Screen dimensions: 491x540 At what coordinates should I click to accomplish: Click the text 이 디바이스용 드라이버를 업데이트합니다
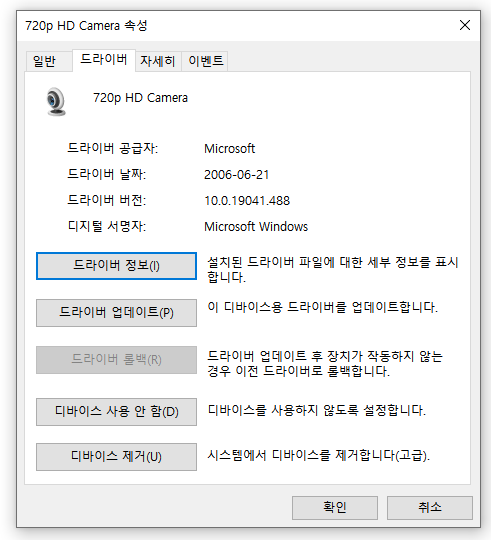(322, 307)
